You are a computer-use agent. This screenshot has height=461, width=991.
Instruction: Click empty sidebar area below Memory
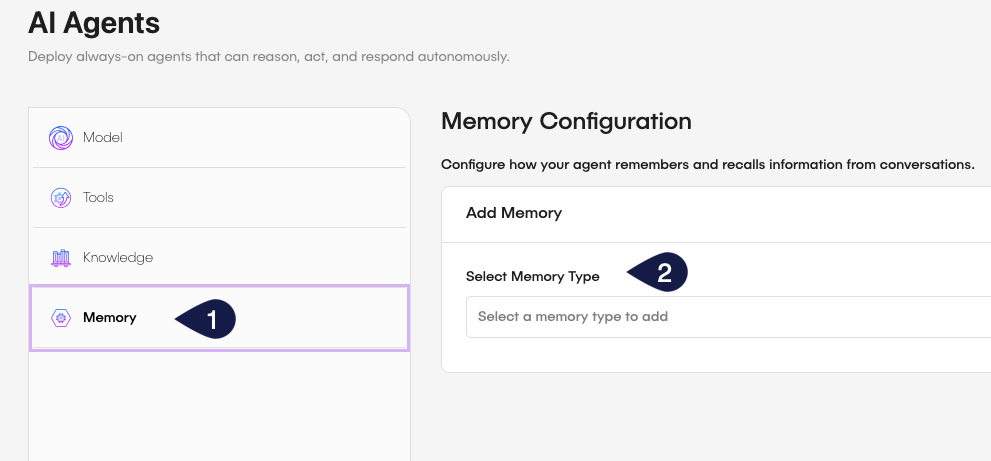(219, 405)
